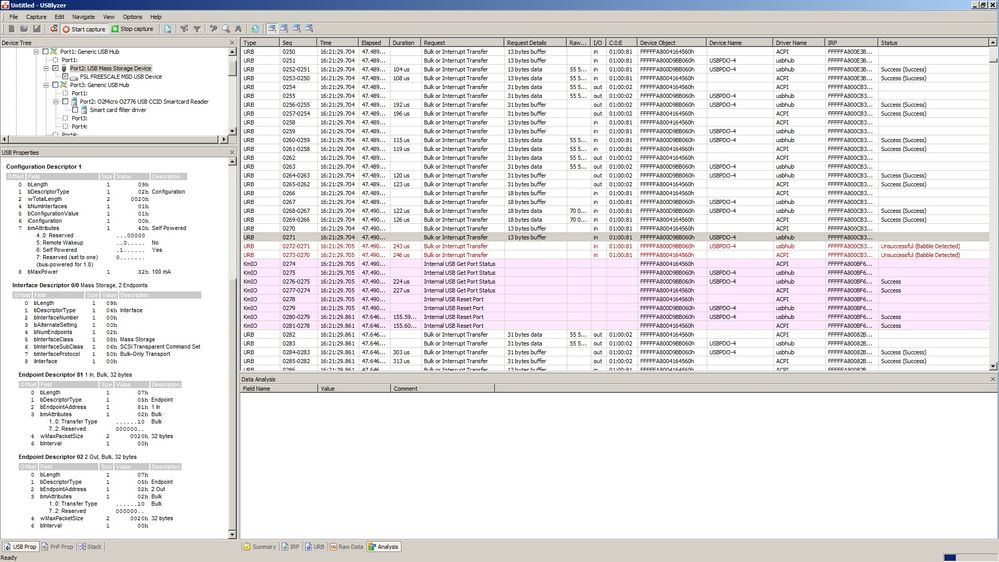Collapse the Port1: Generic USB Hub node
999x562 pixels.
(36, 52)
